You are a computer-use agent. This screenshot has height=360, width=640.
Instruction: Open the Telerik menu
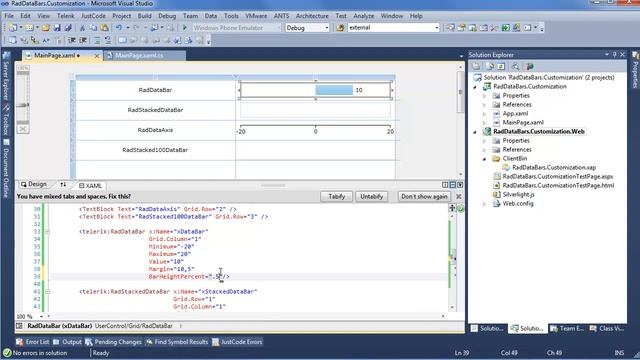(65, 16)
